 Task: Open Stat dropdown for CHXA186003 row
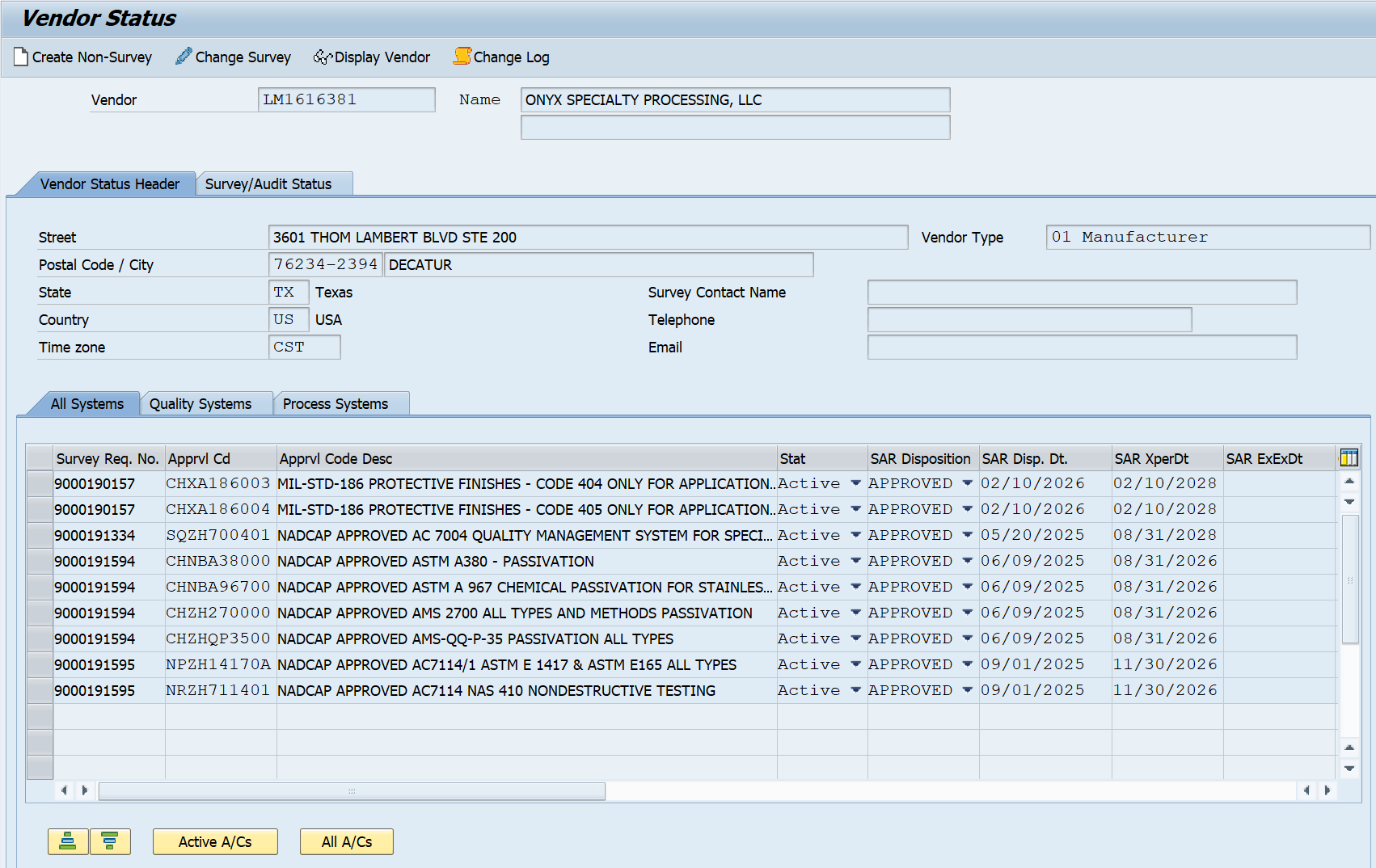tap(855, 483)
